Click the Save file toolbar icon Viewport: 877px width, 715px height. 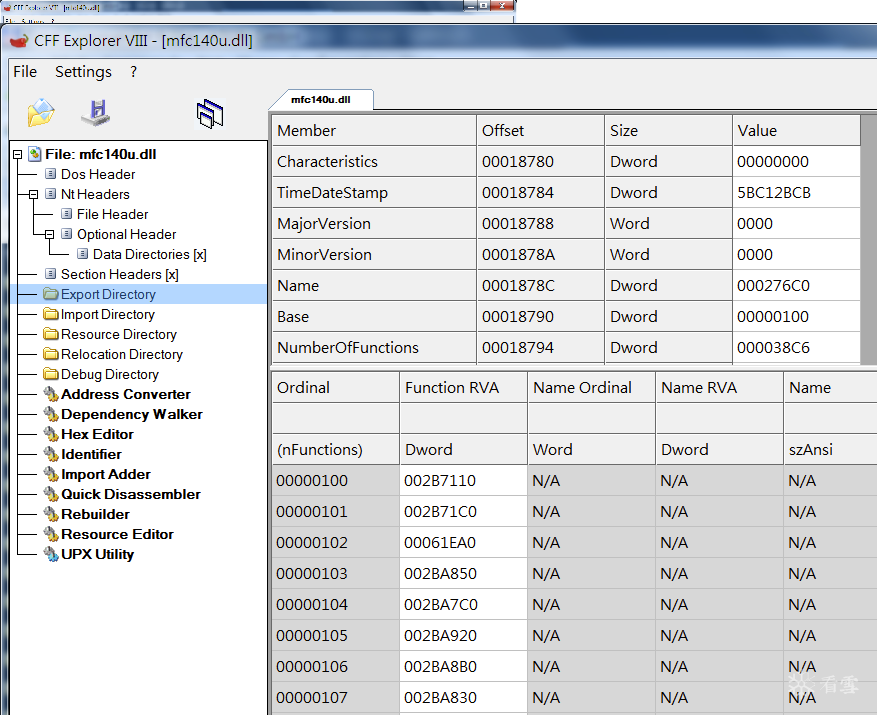(96, 112)
